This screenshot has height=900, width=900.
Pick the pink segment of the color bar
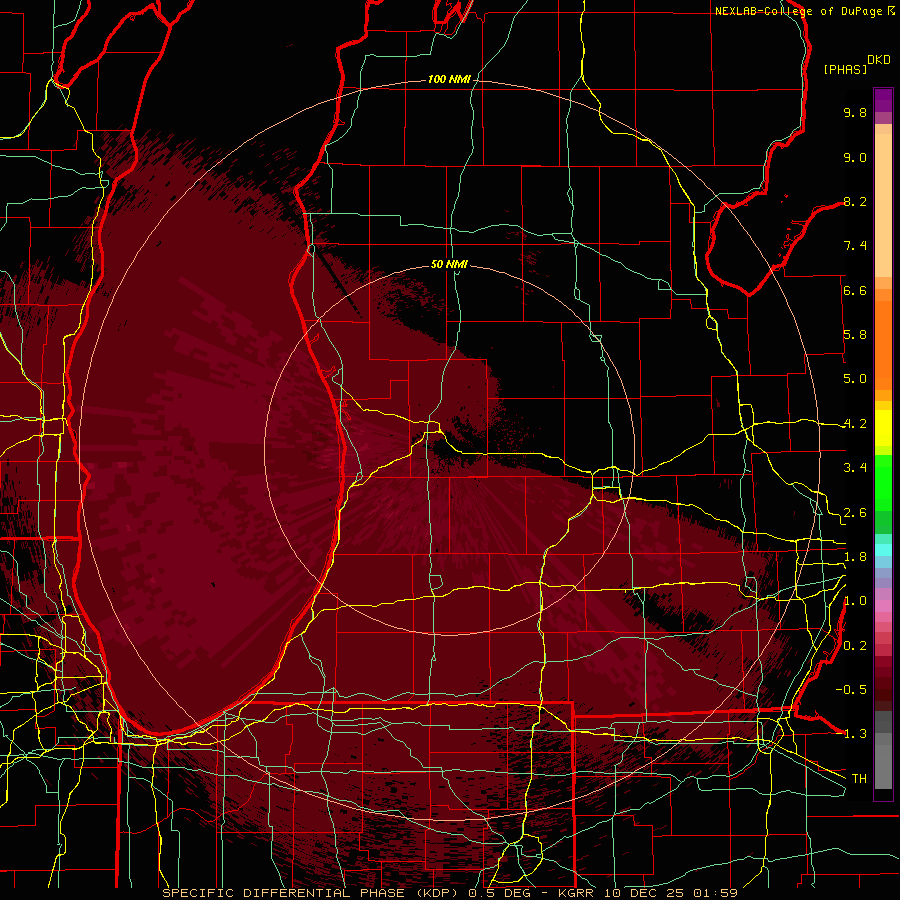click(x=883, y=606)
